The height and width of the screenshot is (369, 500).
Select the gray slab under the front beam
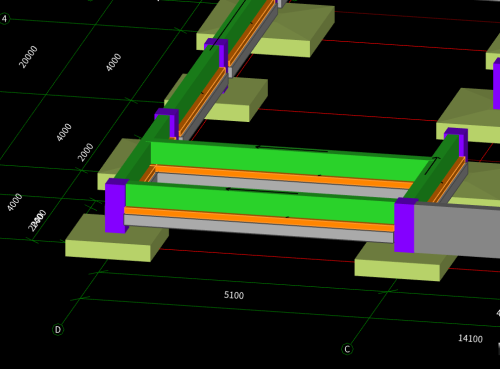pyautogui.click(x=258, y=229)
